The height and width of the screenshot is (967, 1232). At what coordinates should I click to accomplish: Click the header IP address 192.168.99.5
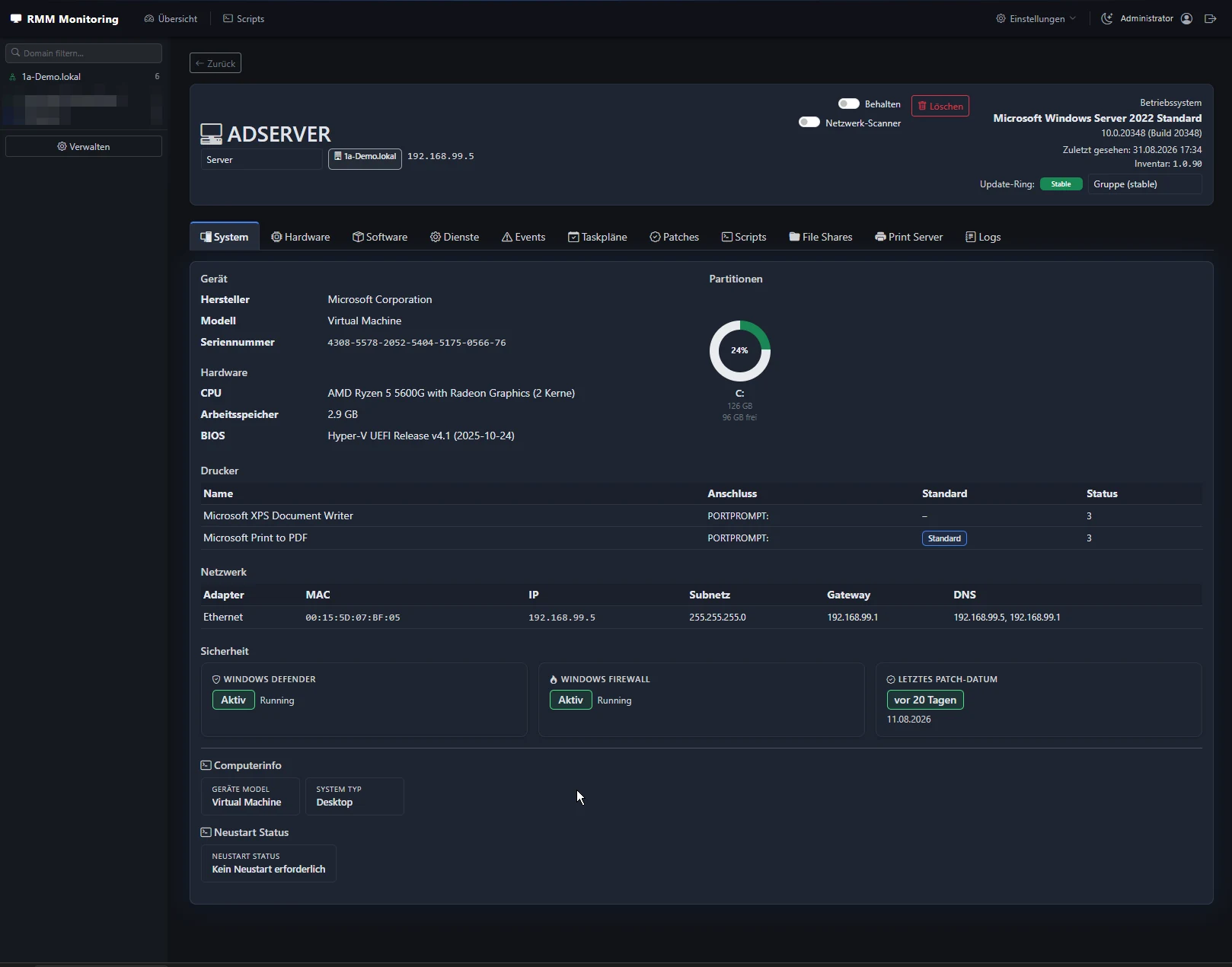(x=441, y=156)
